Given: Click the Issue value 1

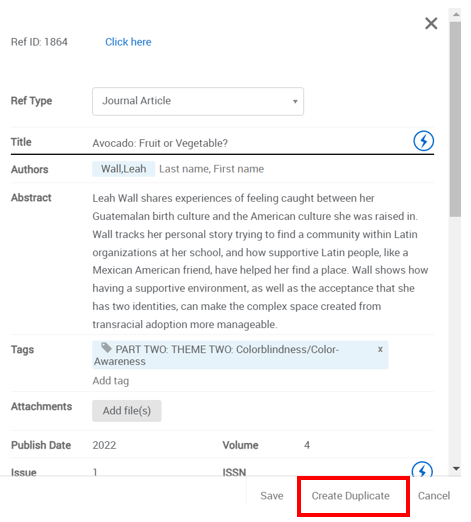Looking at the screenshot, I should point(95,472).
